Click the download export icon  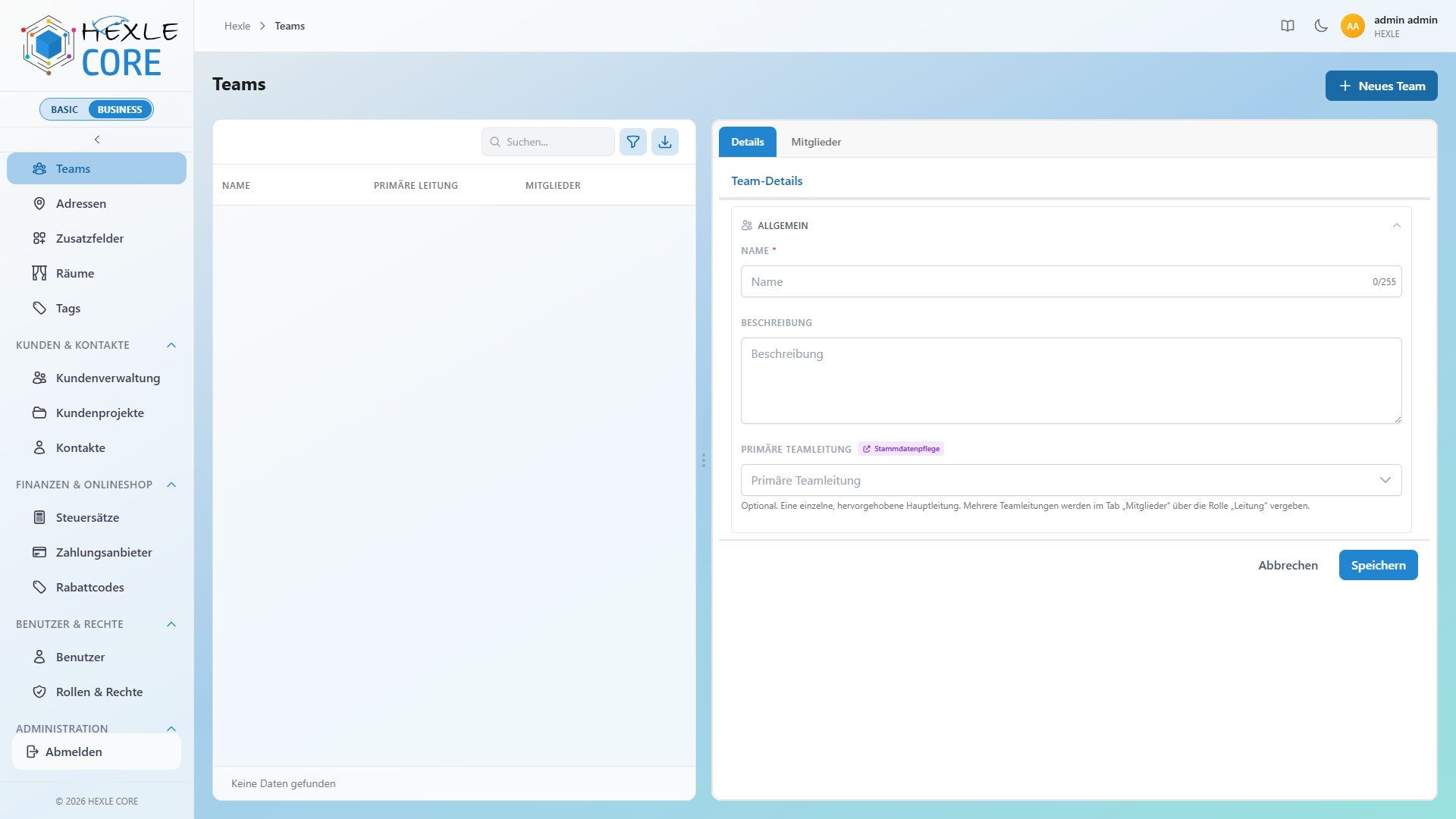[665, 142]
